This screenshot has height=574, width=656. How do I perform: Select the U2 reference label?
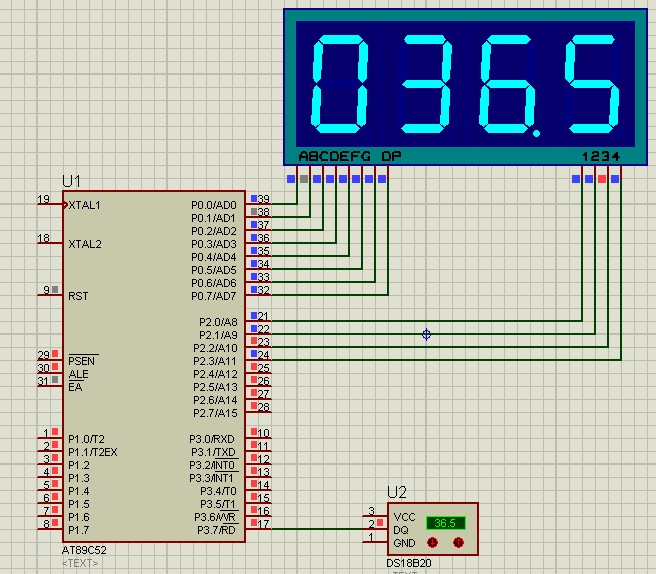pos(397,492)
